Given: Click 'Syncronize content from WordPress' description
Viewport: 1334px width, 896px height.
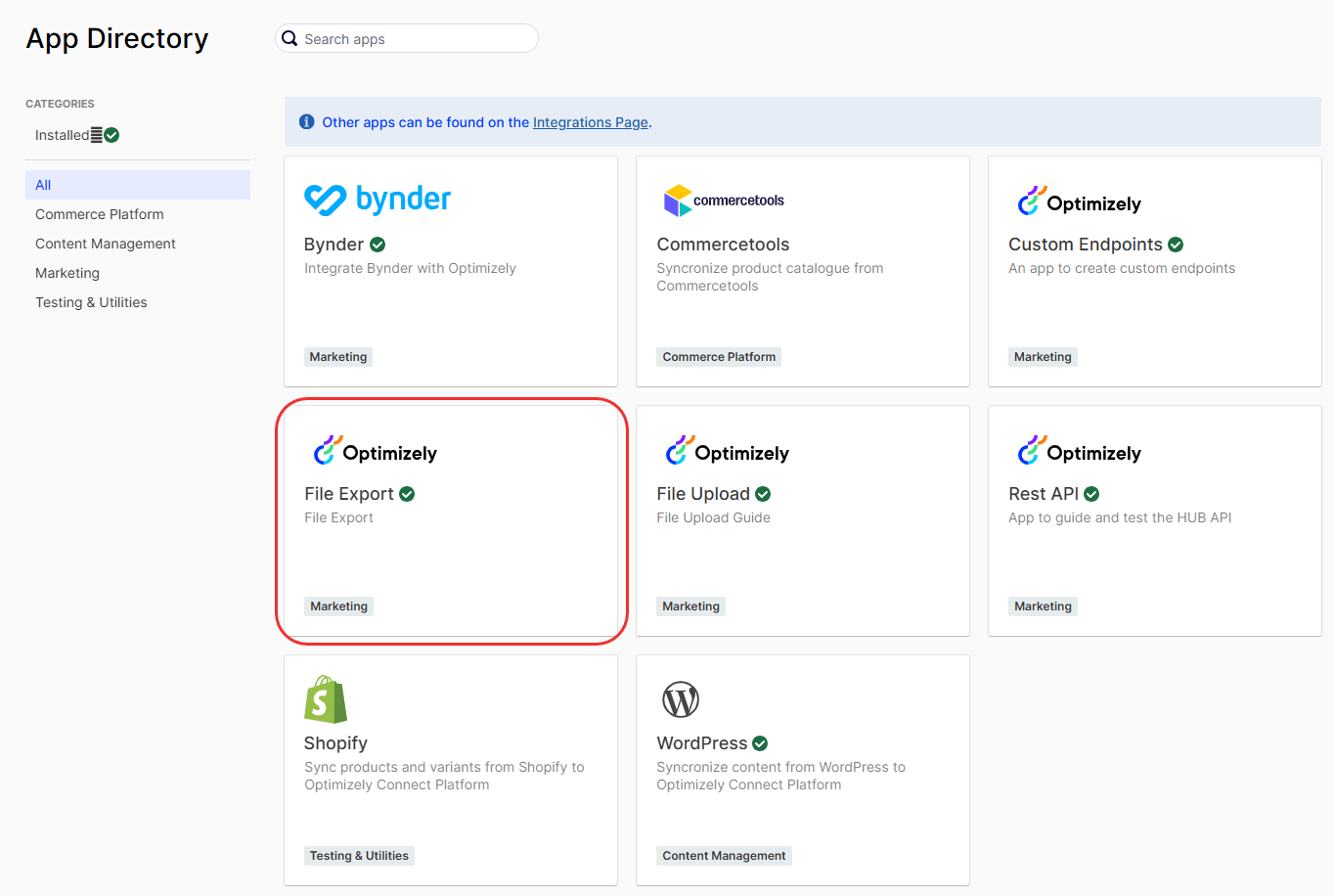Looking at the screenshot, I should (x=781, y=776).
